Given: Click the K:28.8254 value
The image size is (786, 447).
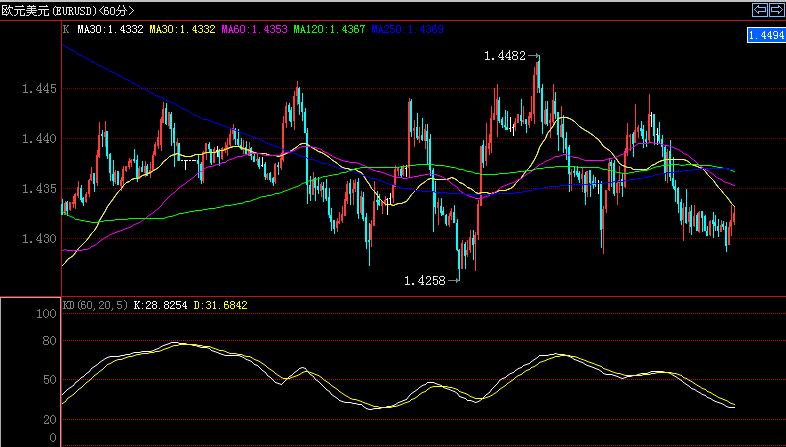Looking at the screenshot, I should pyautogui.click(x=160, y=305).
